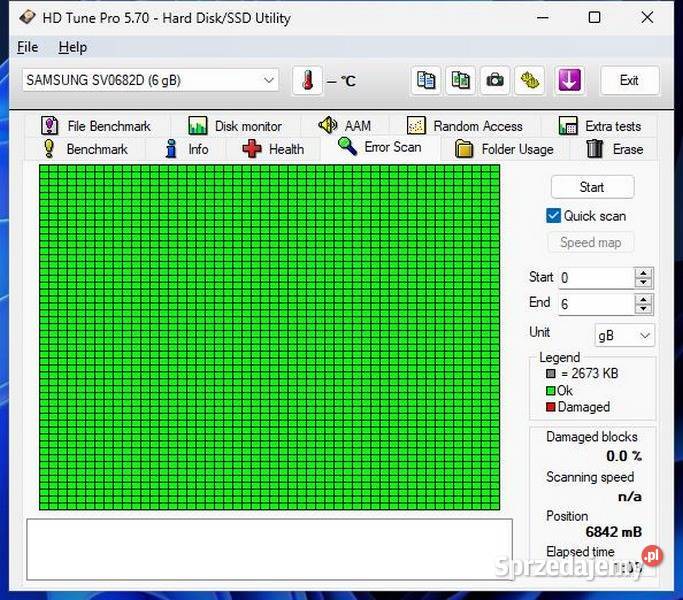
Task: Click the green Ok legend swatch
Action: click(x=551, y=390)
